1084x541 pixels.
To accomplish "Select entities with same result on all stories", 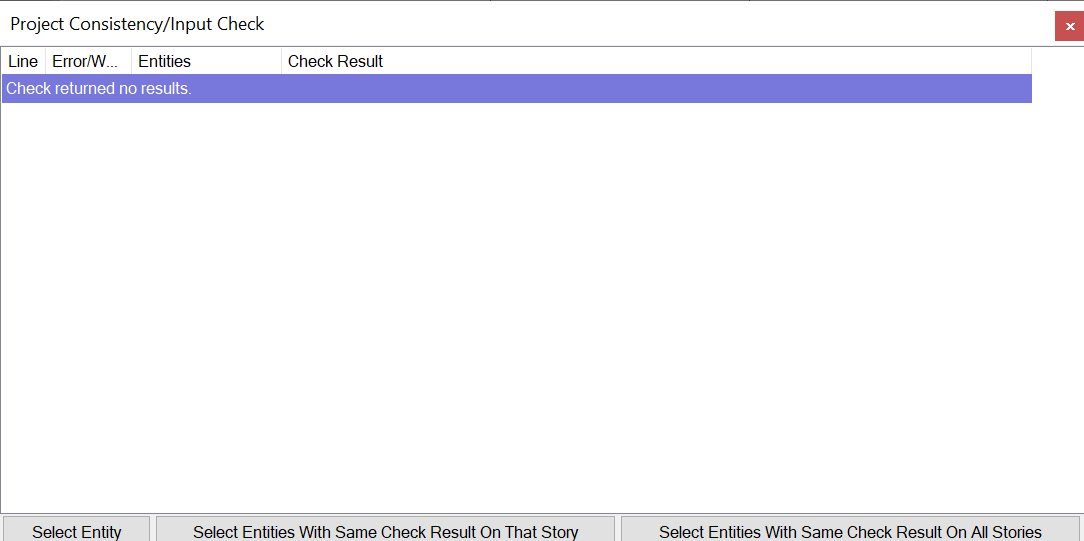I will [x=850, y=531].
